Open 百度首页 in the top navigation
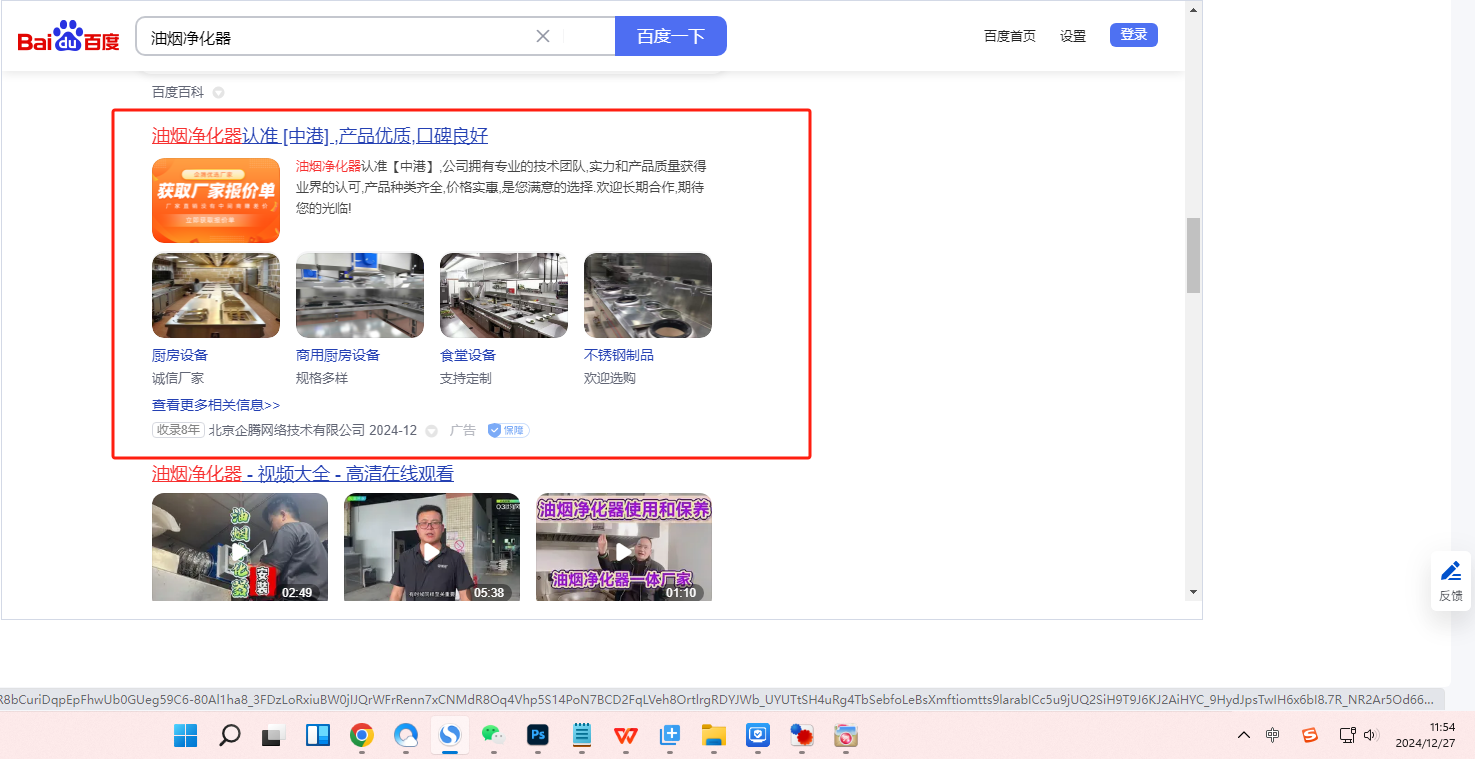Image resolution: width=1475 pixels, height=759 pixels. tap(1009, 36)
